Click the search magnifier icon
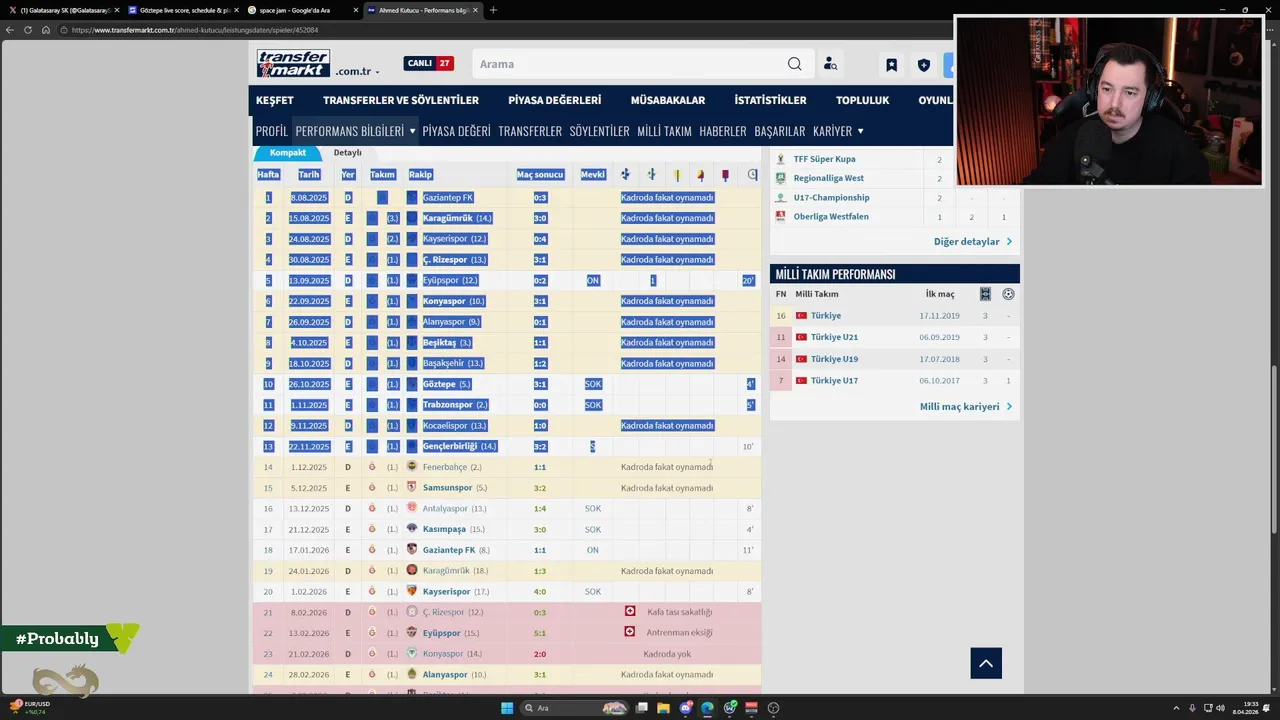1280x720 pixels. pyautogui.click(x=794, y=64)
